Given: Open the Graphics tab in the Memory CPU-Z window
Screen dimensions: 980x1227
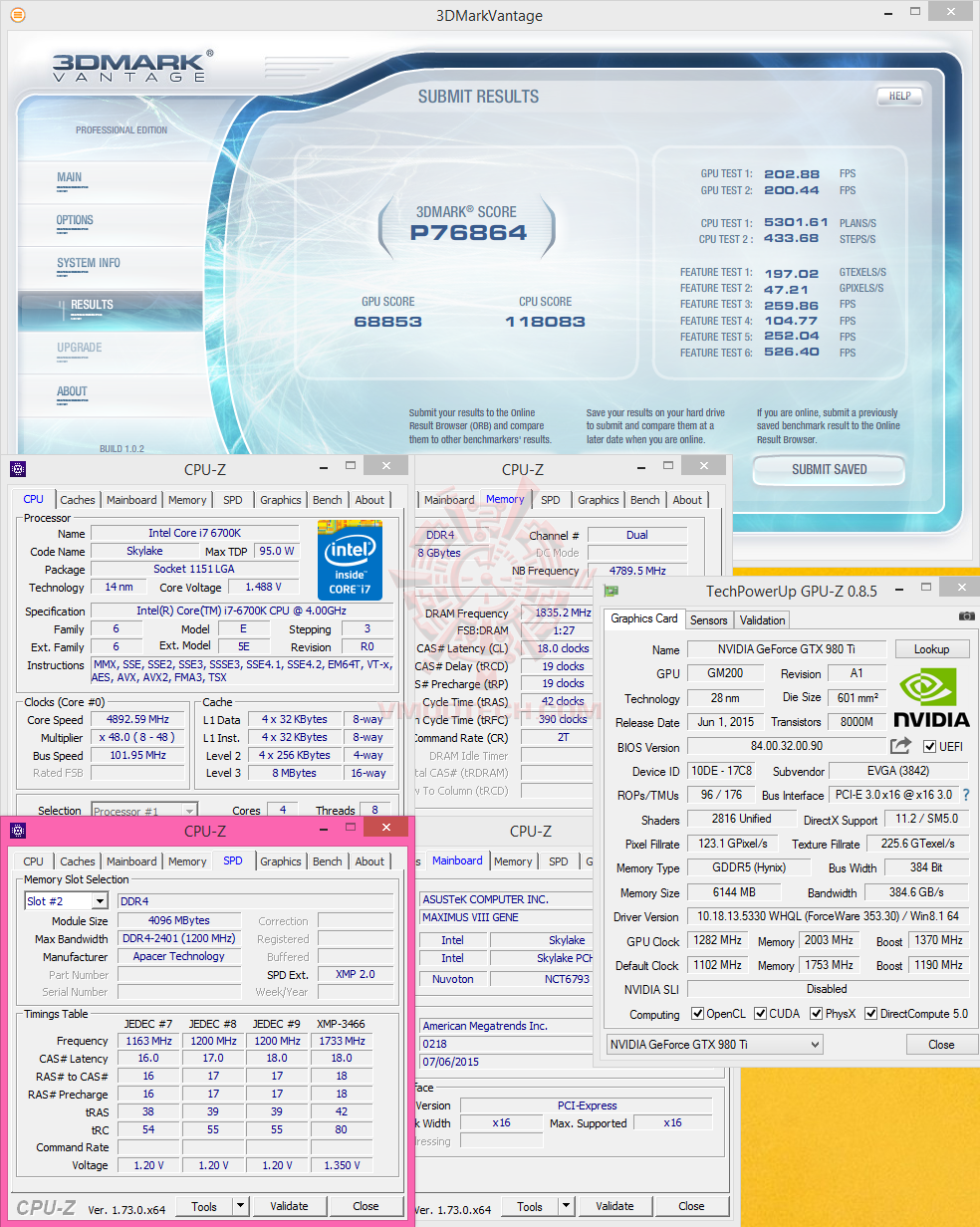Looking at the screenshot, I should 599,500.
